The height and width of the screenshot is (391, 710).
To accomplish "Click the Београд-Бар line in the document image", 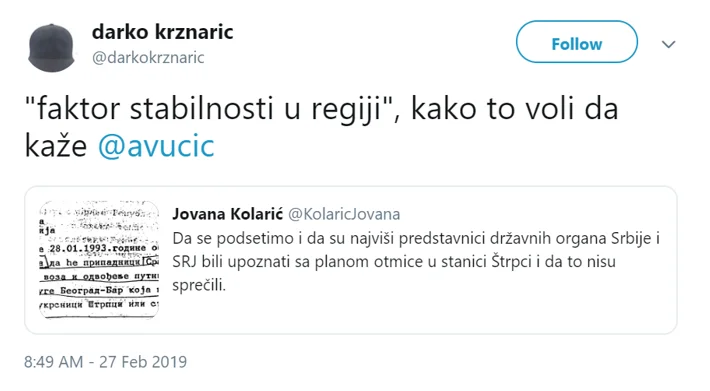I will [x=99, y=291].
